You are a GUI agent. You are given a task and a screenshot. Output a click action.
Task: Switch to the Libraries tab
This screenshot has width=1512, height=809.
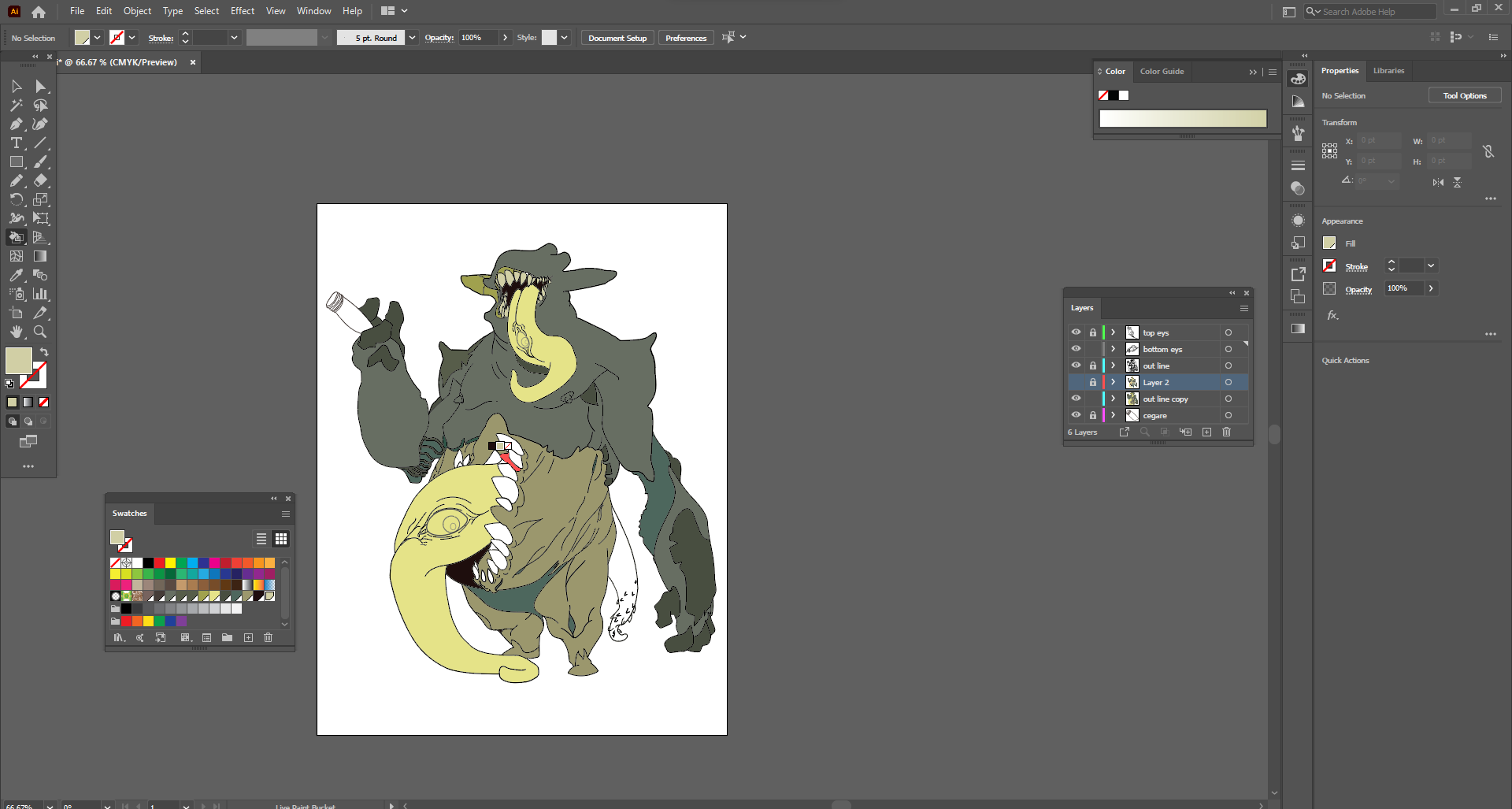pyautogui.click(x=1388, y=71)
